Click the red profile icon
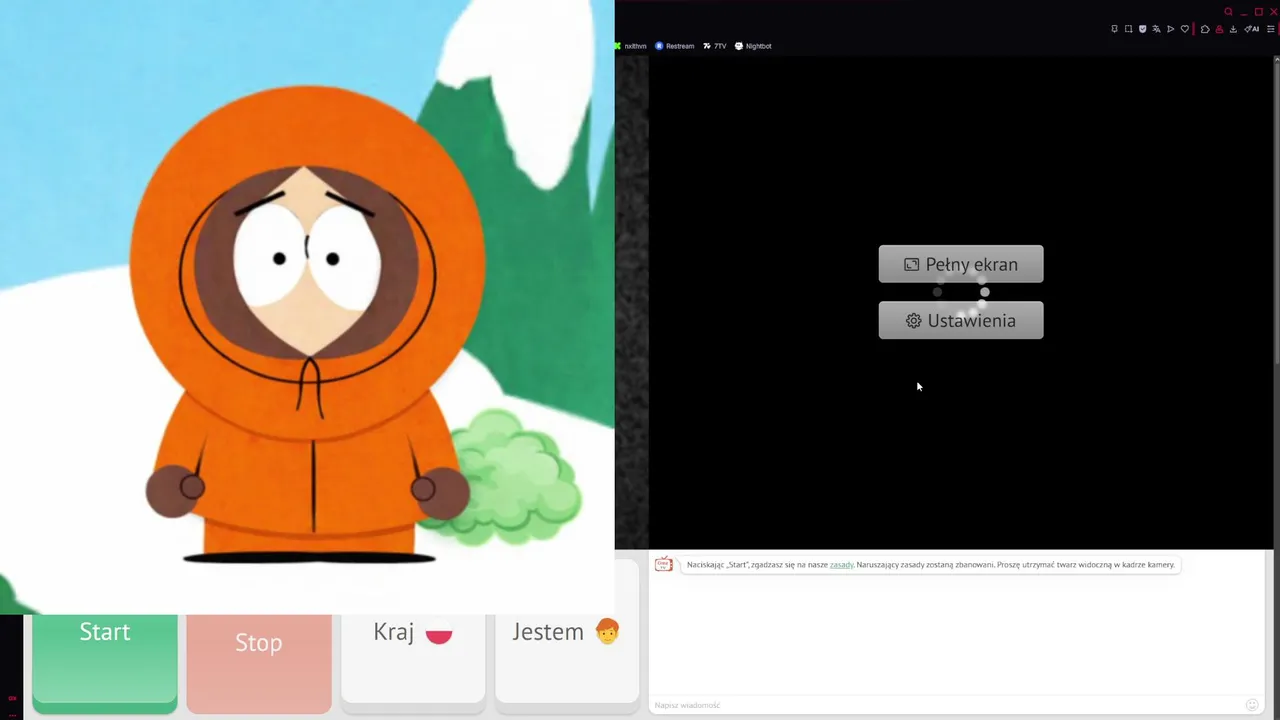 click(x=1219, y=29)
